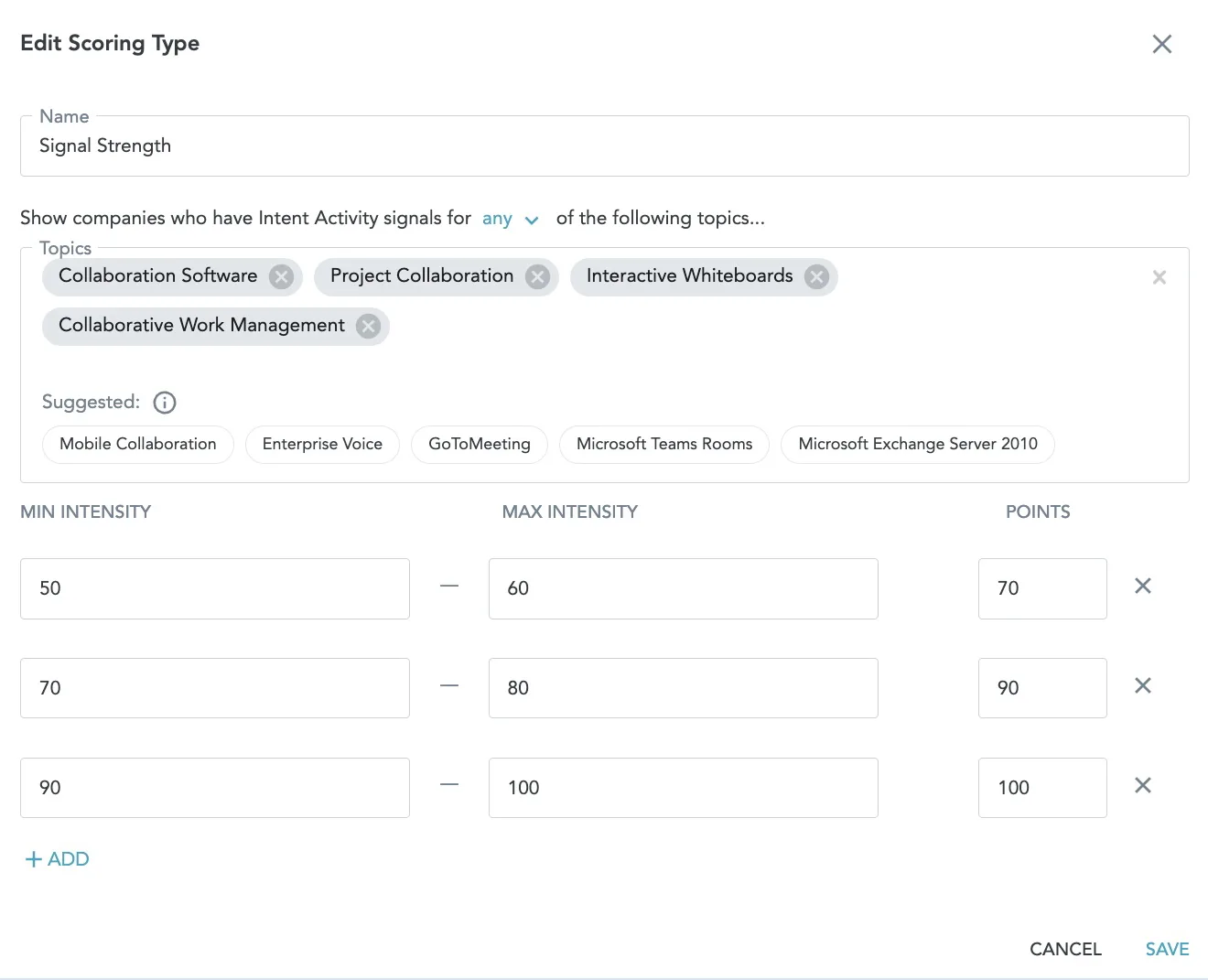Viewport: 1208px width, 980px height.
Task: Click the MIN INTENSITY column header
Action: 86,512
